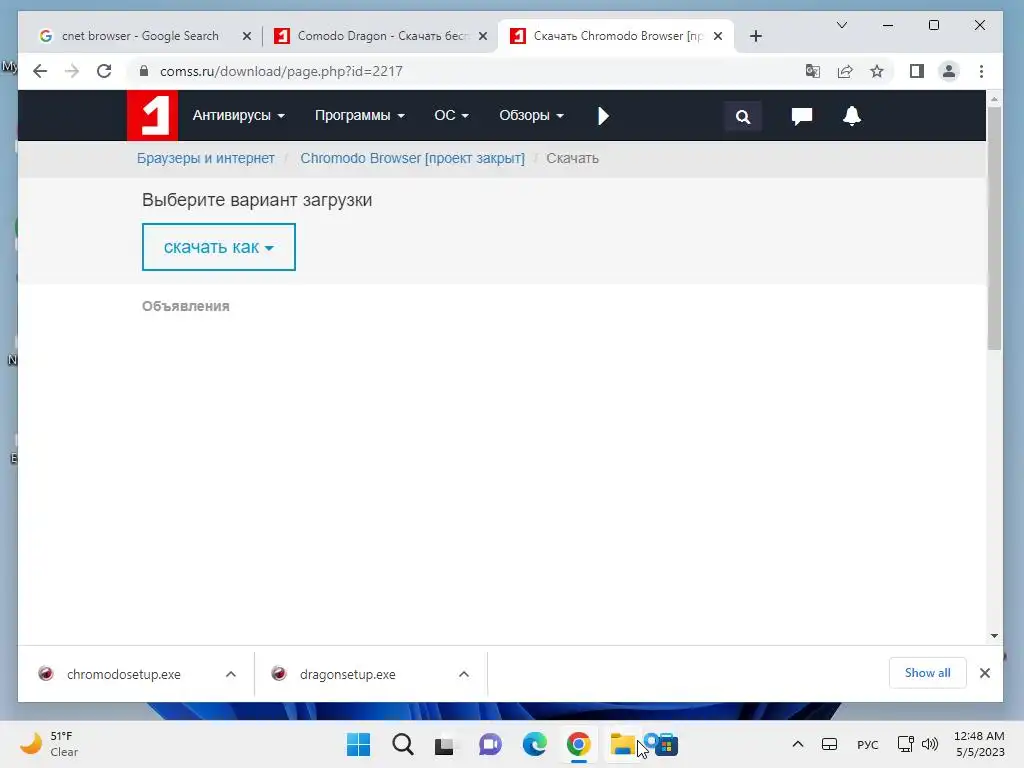Viewport: 1024px width, 768px height.
Task: Show hidden system tray icons
Action: 798,744
